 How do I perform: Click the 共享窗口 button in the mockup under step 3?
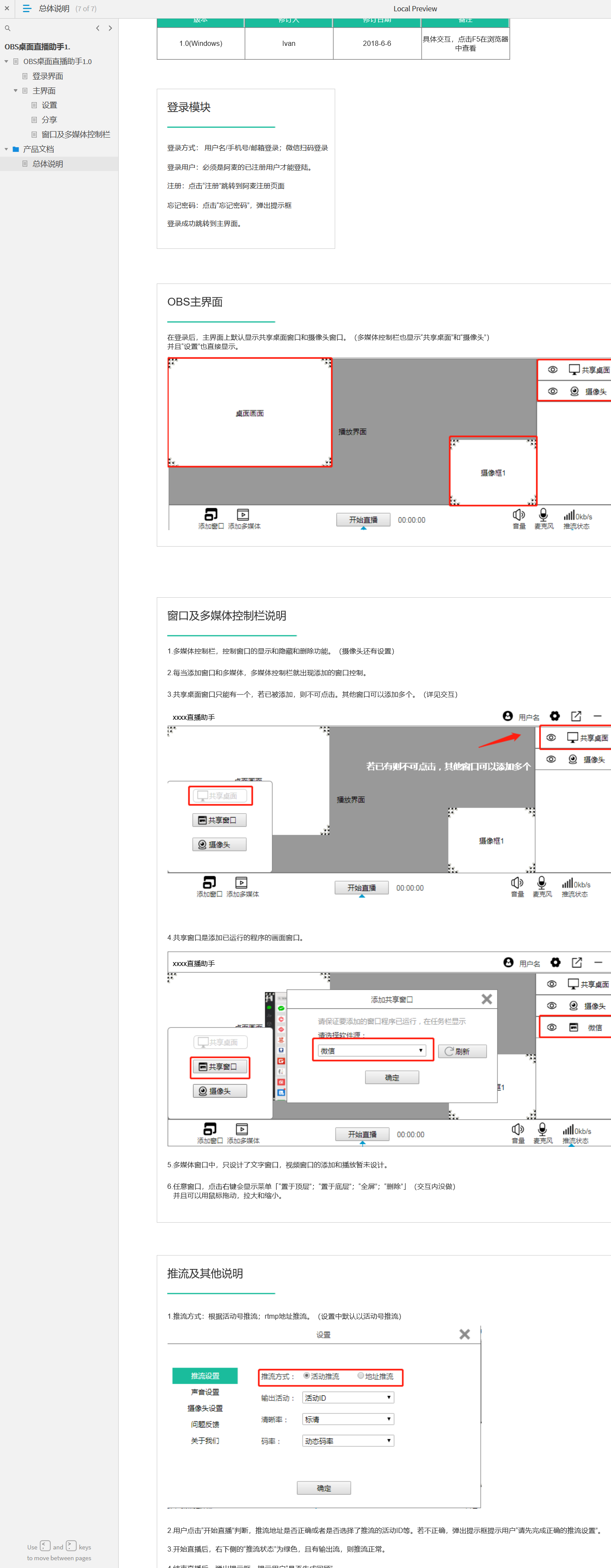point(219,820)
